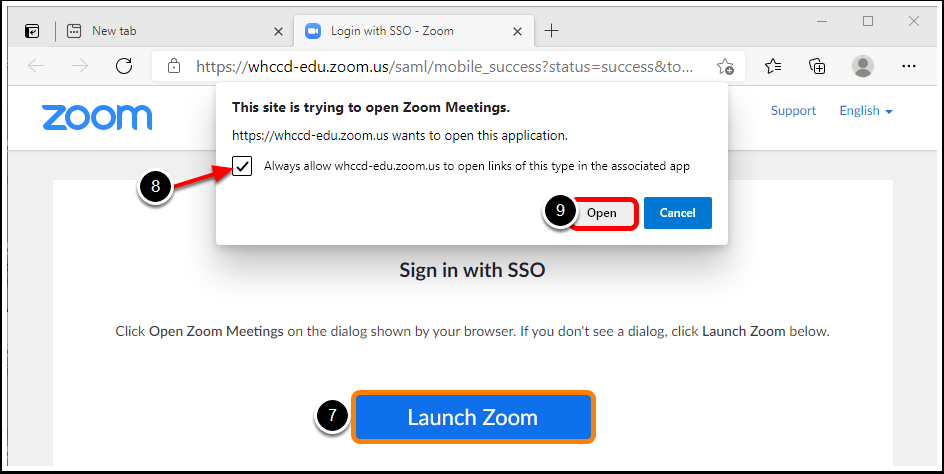Viewport: 944px width, 474px height.
Task: Click the browser refresh icon
Action: [x=124, y=66]
